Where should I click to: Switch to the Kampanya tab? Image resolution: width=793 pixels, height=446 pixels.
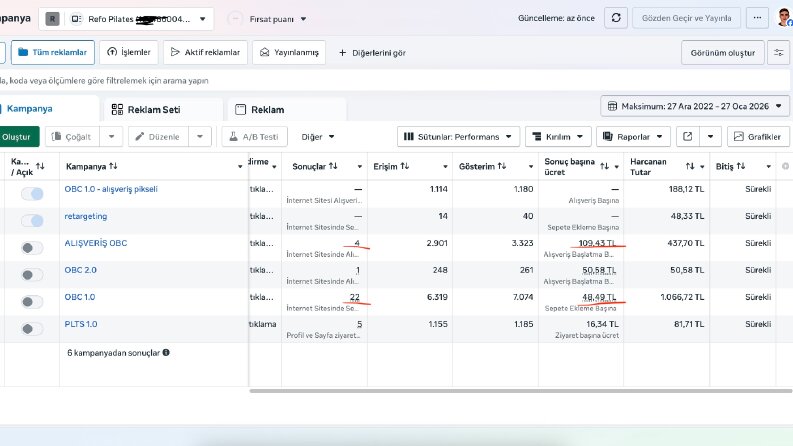(48, 108)
